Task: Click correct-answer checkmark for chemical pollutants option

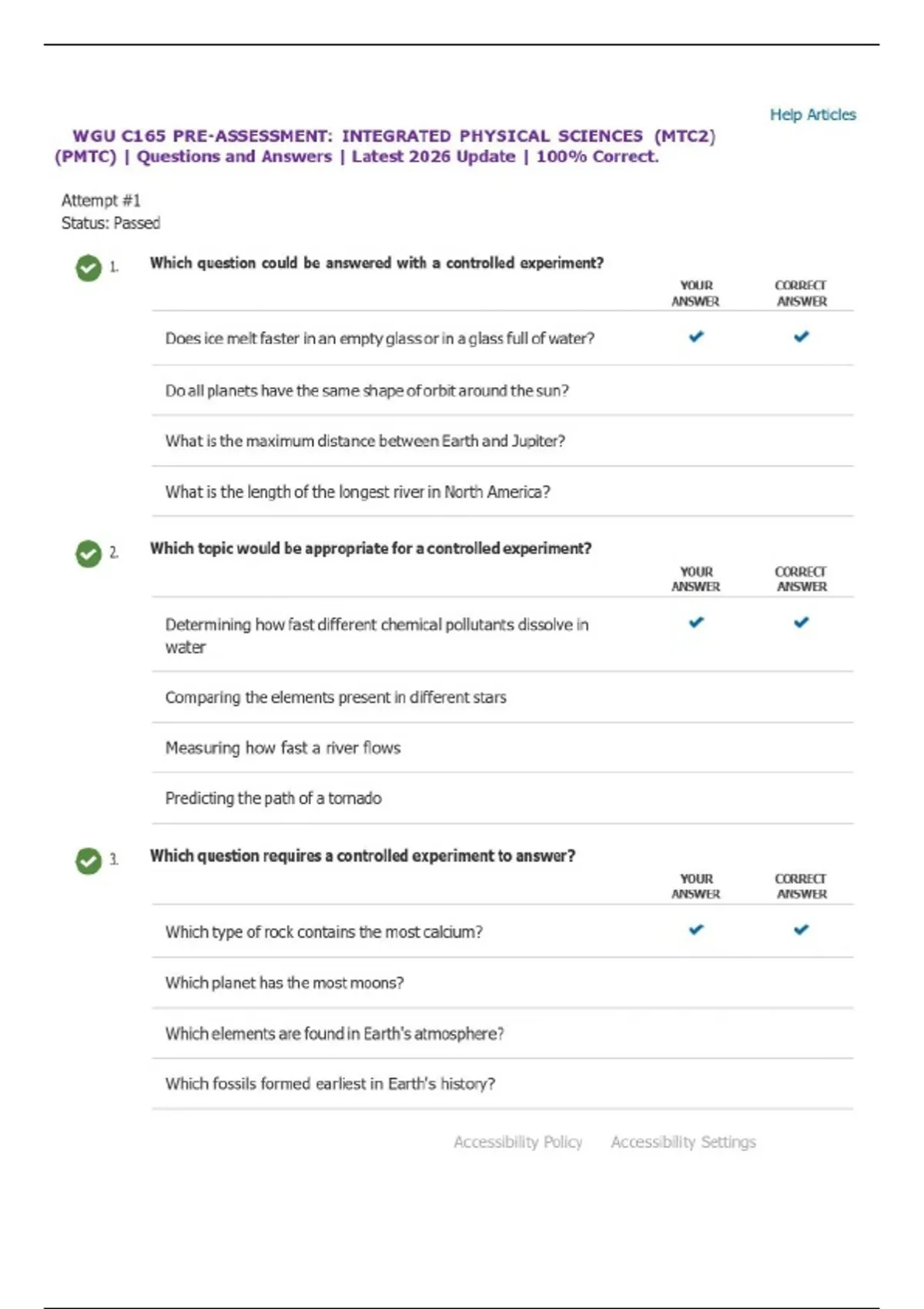Action: (802, 622)
